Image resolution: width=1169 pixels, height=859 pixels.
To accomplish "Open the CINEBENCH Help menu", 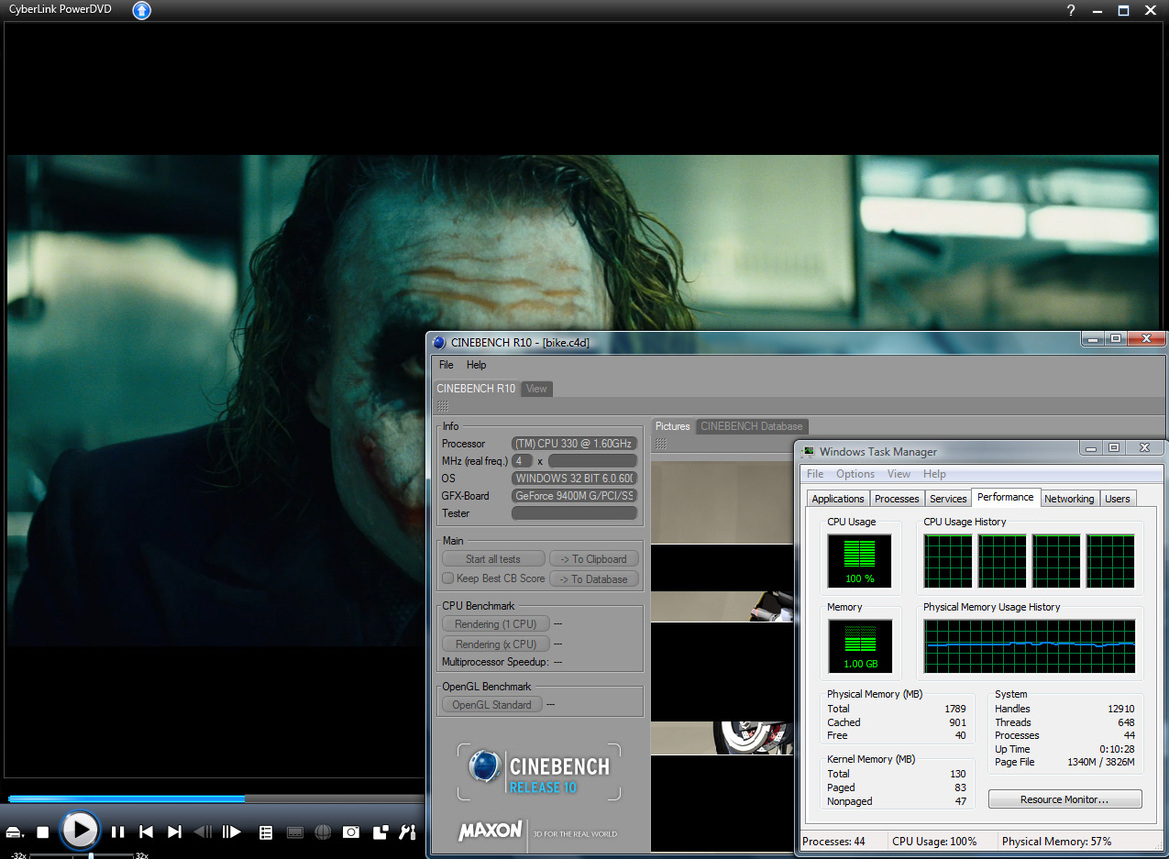I will coord(476,365).
